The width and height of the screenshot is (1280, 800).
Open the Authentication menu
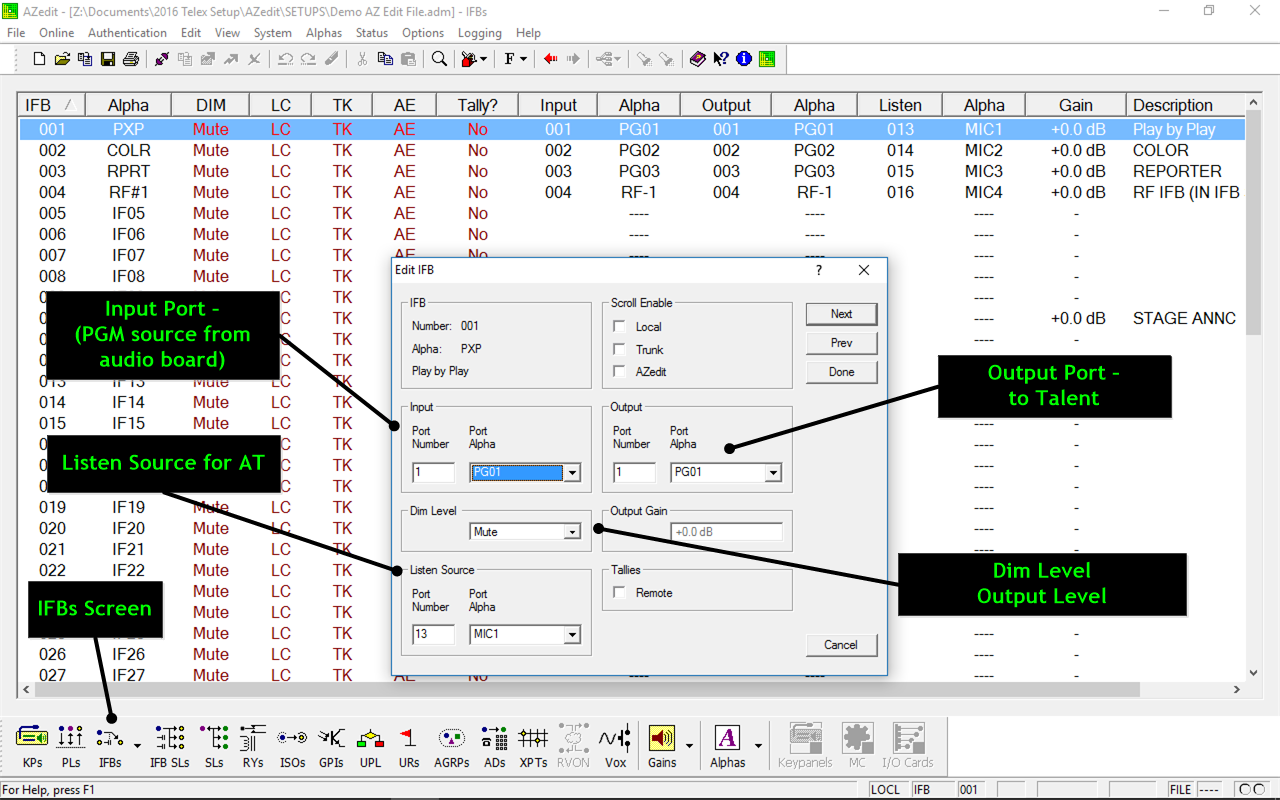click(x=128, y=33)
